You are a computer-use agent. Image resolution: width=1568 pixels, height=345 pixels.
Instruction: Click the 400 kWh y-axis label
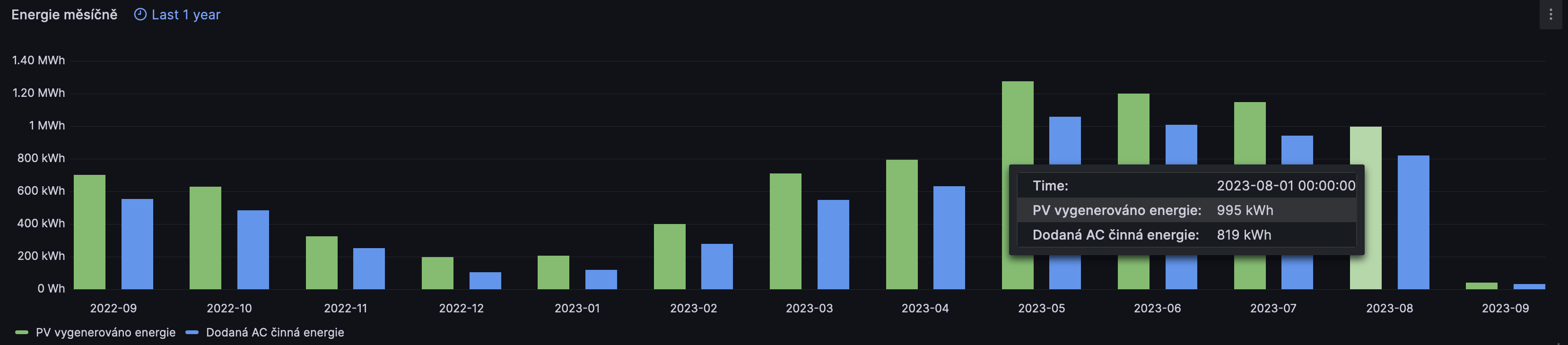pos(41,224)
